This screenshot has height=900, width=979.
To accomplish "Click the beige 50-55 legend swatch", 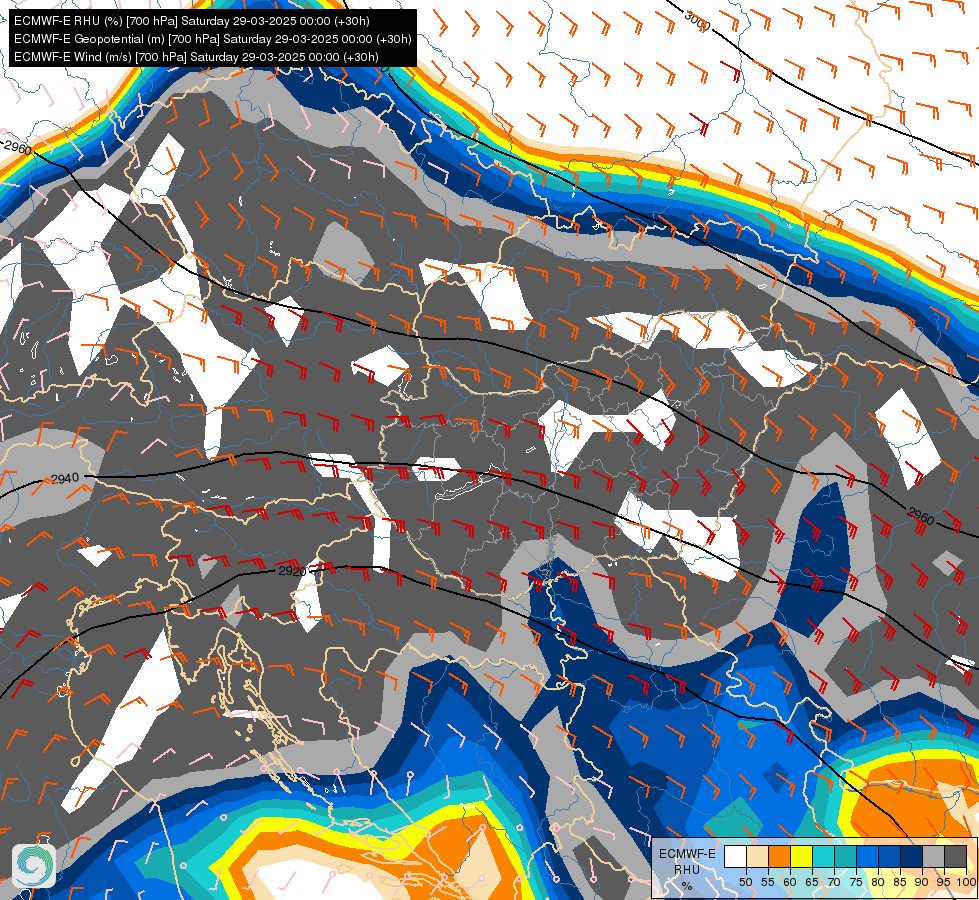I will coord(757,856).
